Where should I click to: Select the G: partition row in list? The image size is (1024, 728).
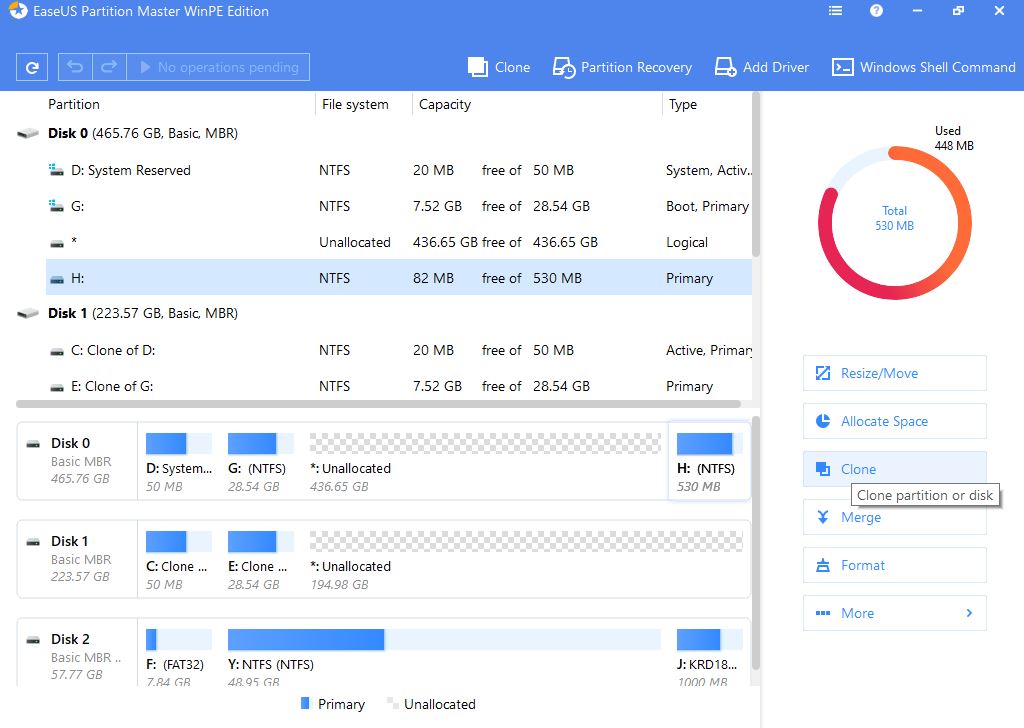[398, 206]
